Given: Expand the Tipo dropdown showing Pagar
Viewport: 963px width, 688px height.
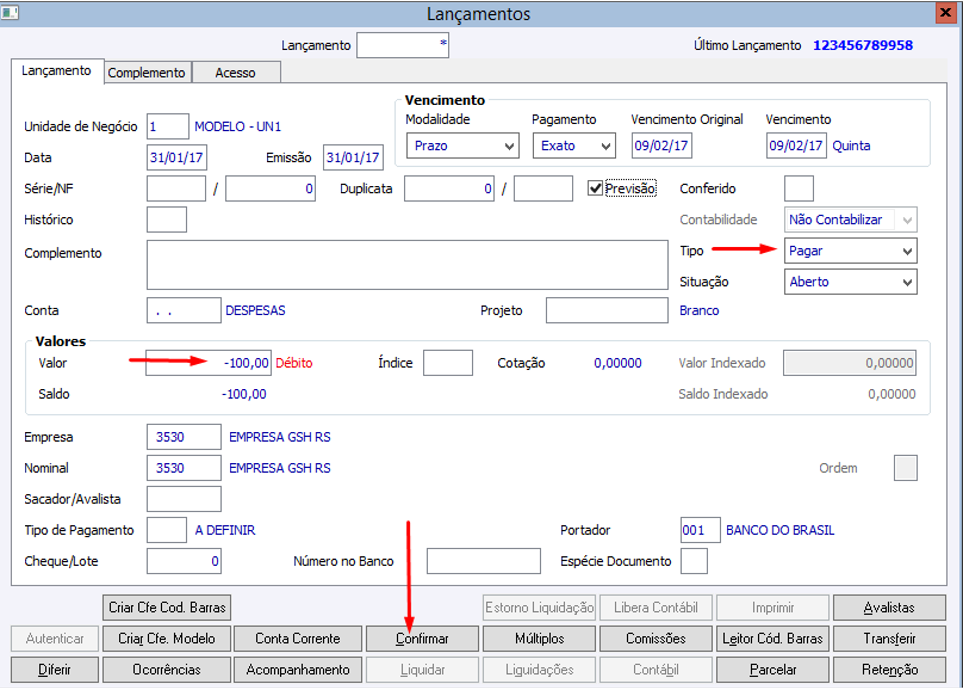Looking at the screenshot, I should coord(851,251).
